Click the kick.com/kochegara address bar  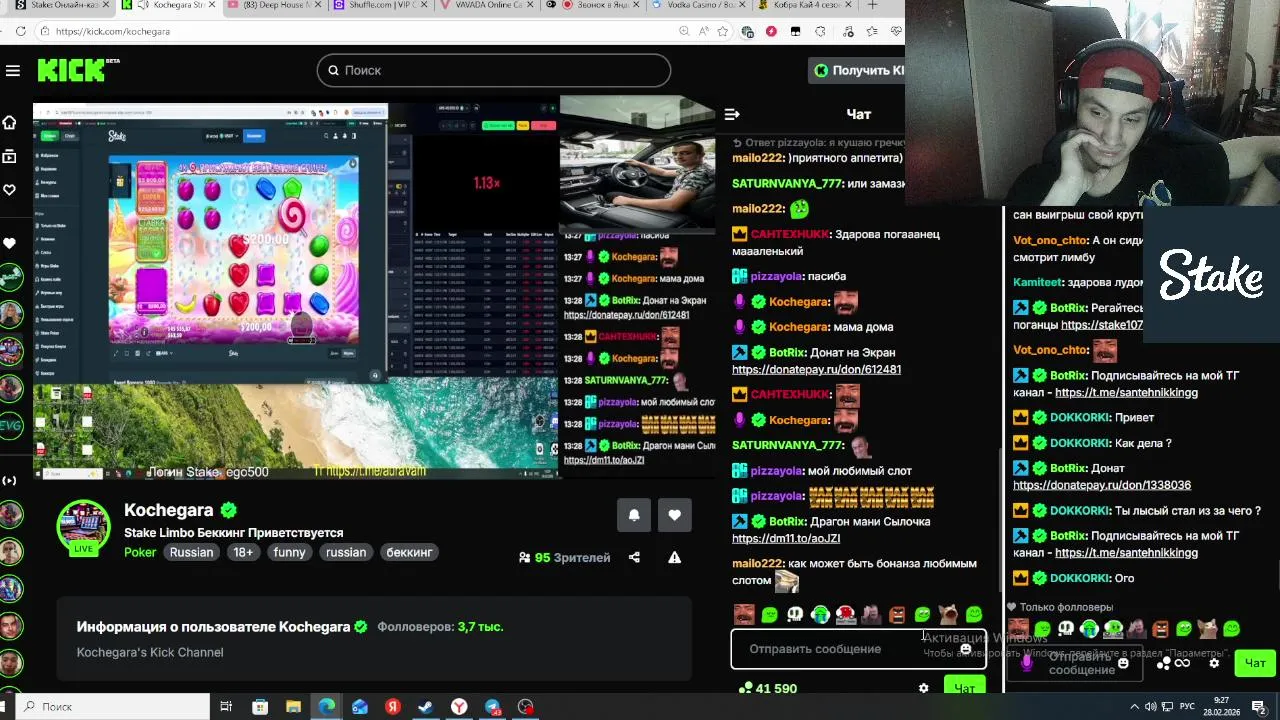pyautogui.click(x=360, y=31)
